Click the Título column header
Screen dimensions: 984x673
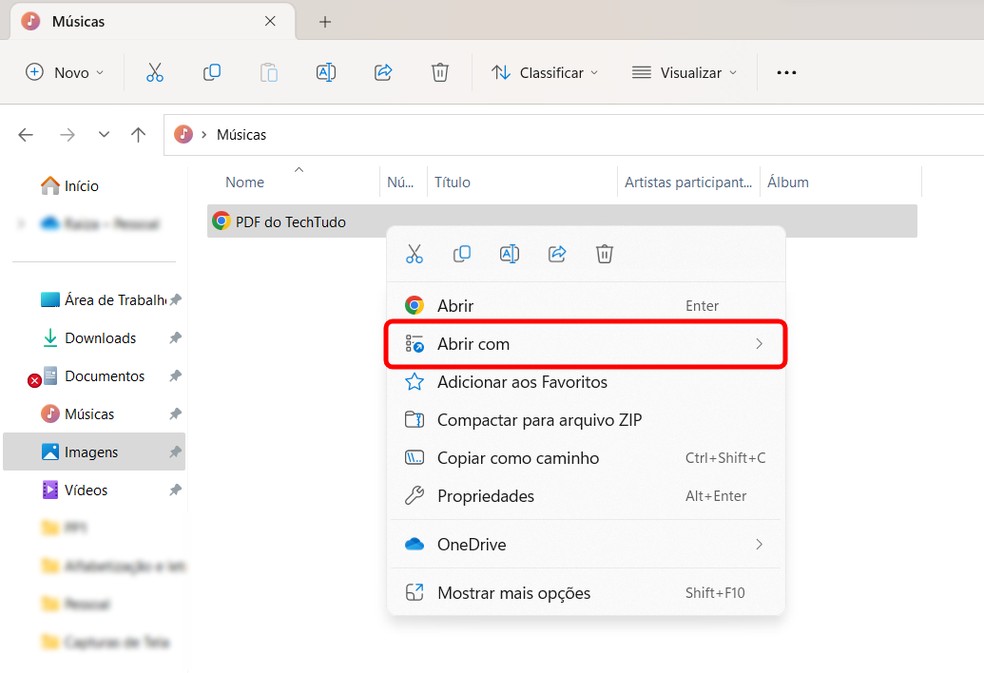(x=452, y=182)
